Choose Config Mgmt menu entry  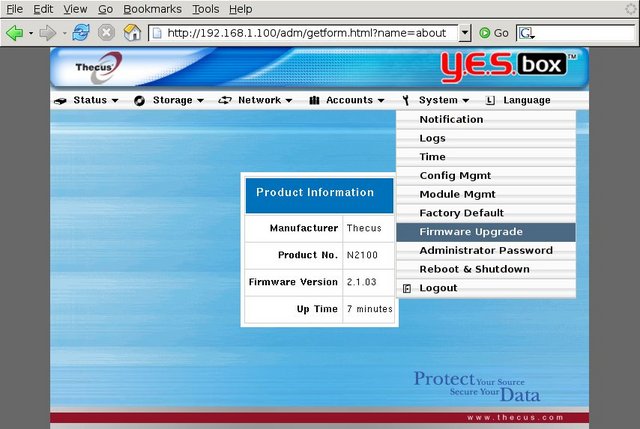coord(486,176)
